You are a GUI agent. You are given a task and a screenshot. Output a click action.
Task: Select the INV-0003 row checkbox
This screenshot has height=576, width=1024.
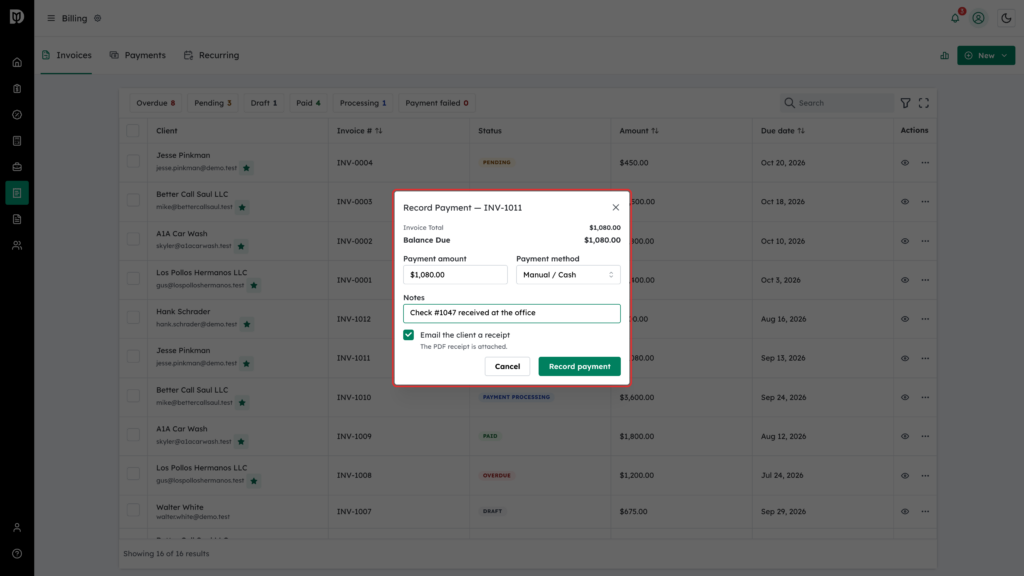click(133, 200)
